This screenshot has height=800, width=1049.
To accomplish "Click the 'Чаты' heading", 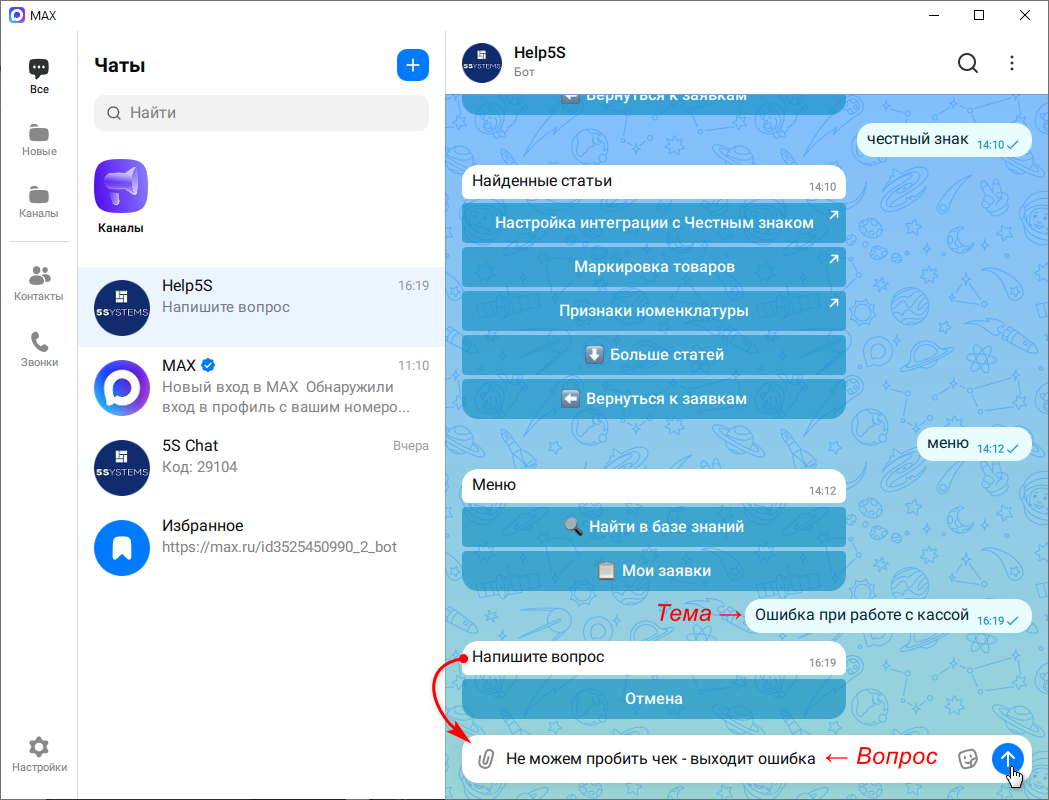I will [x=120, y=66].
